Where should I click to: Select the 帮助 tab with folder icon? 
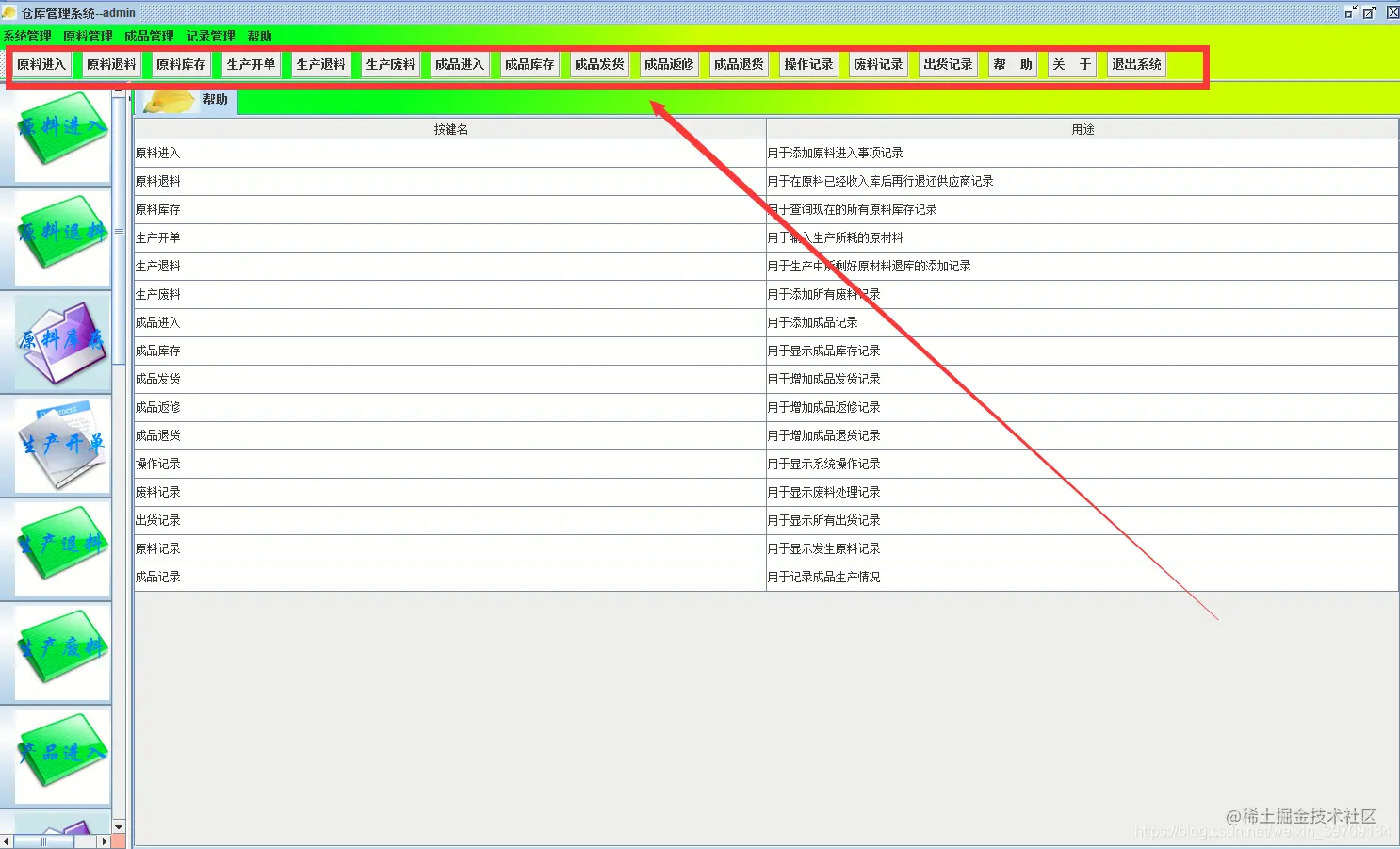coord(187,100)
